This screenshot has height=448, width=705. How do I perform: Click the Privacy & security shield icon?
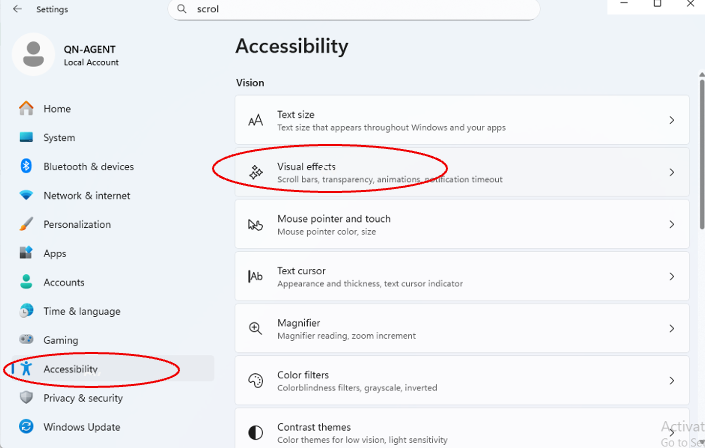(x=26, y=398)
